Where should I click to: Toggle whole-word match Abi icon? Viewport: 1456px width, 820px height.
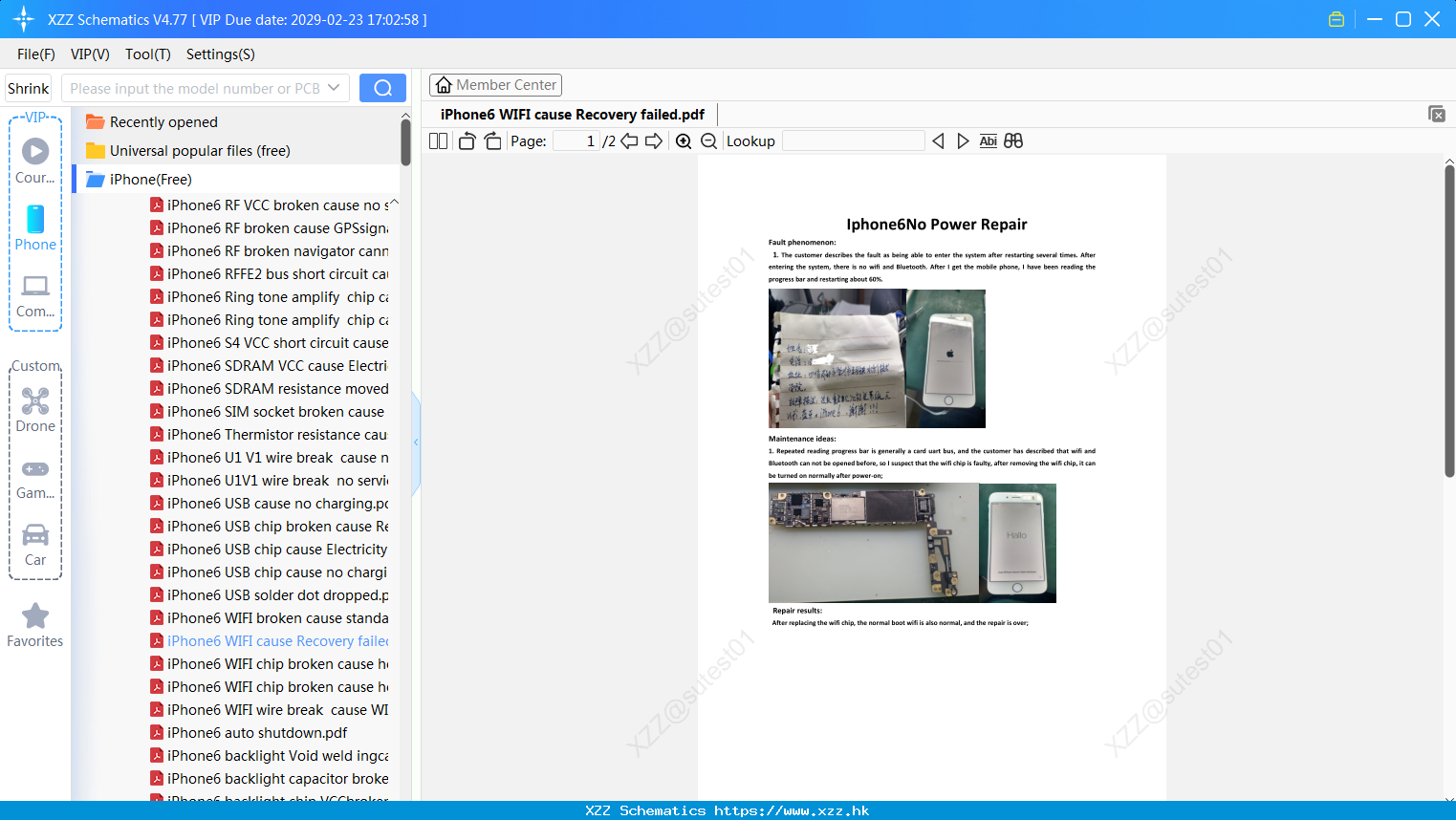click(988, 140)
